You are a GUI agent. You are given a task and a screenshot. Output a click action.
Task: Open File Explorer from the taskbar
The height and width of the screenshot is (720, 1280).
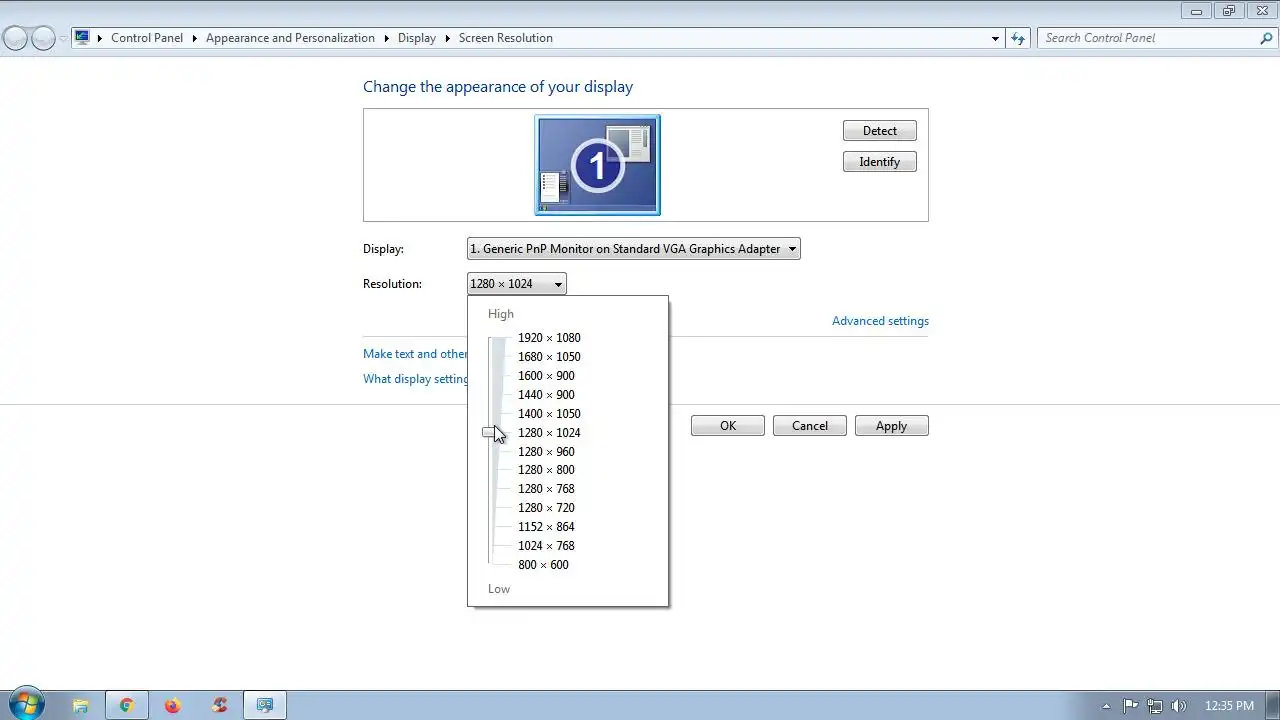[81, 705]
